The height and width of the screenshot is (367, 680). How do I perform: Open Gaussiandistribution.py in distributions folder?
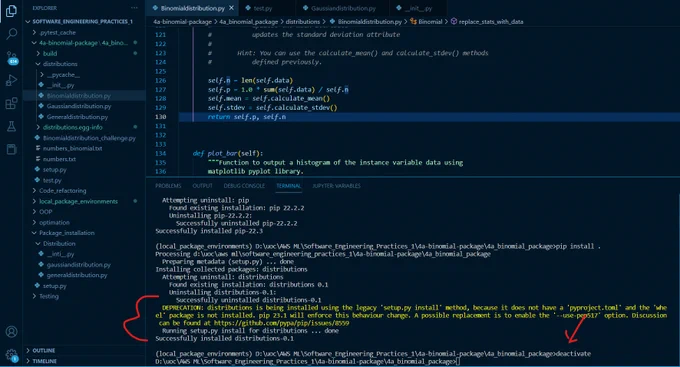click(x=79, y=106)
